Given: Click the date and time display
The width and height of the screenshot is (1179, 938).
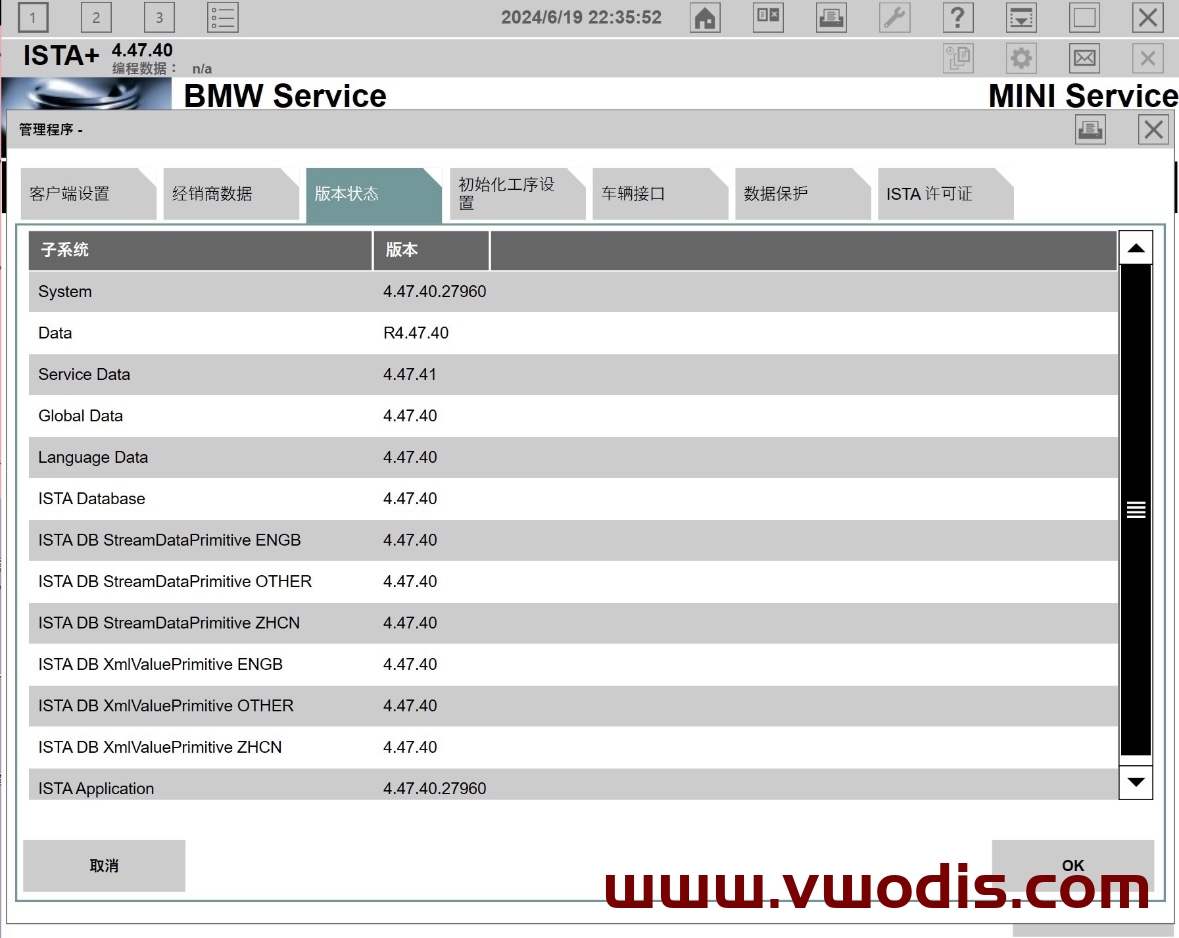Looking at the screenshot, I should click(x=581, y=17).
